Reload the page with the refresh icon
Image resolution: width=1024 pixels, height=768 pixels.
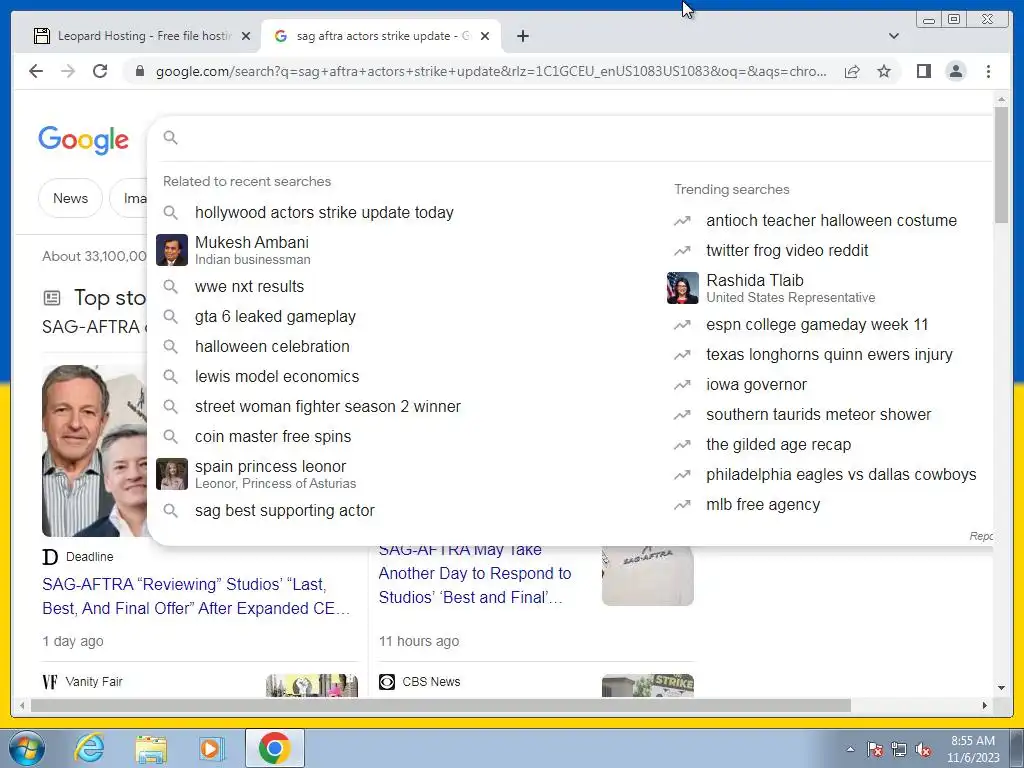click(x=100, y=71)
